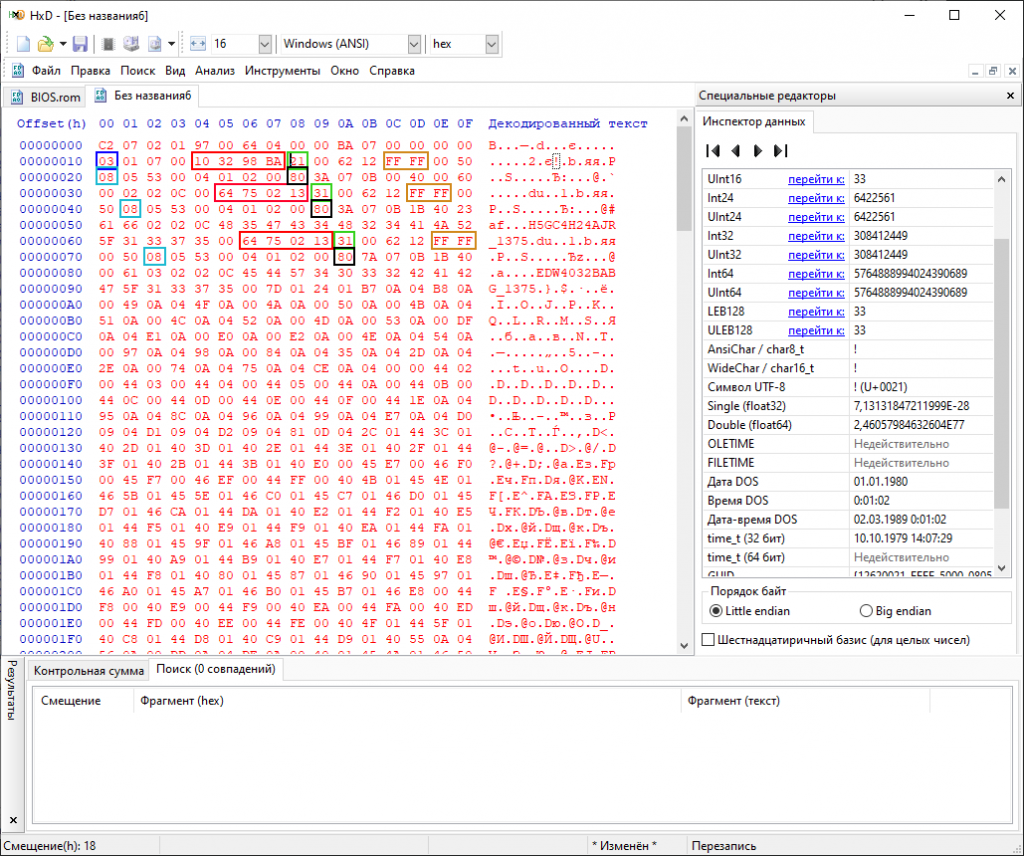Open the Окно menu
The image size is (1024, 856).
point(344,71)
